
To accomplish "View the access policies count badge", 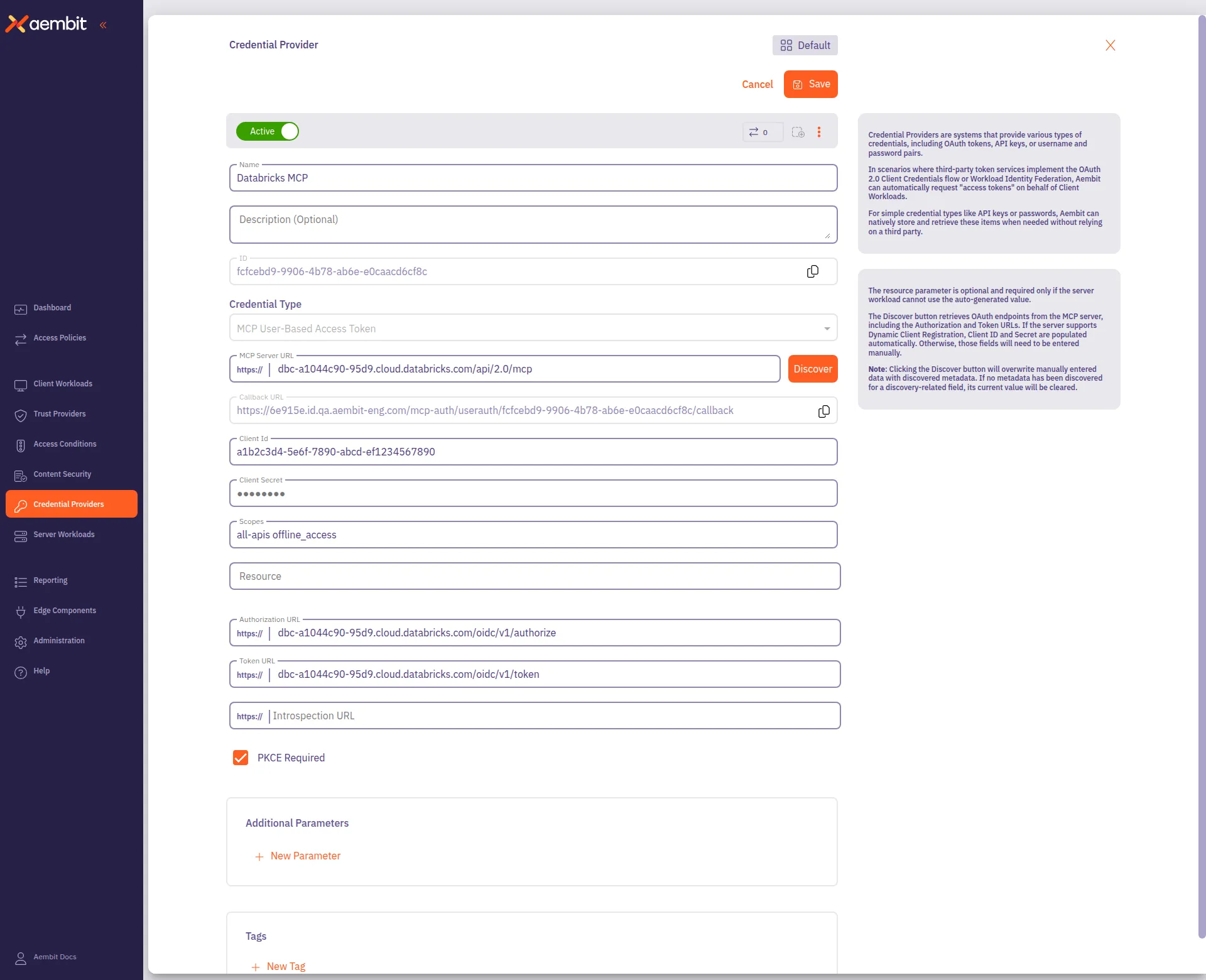I will (763, 132).
